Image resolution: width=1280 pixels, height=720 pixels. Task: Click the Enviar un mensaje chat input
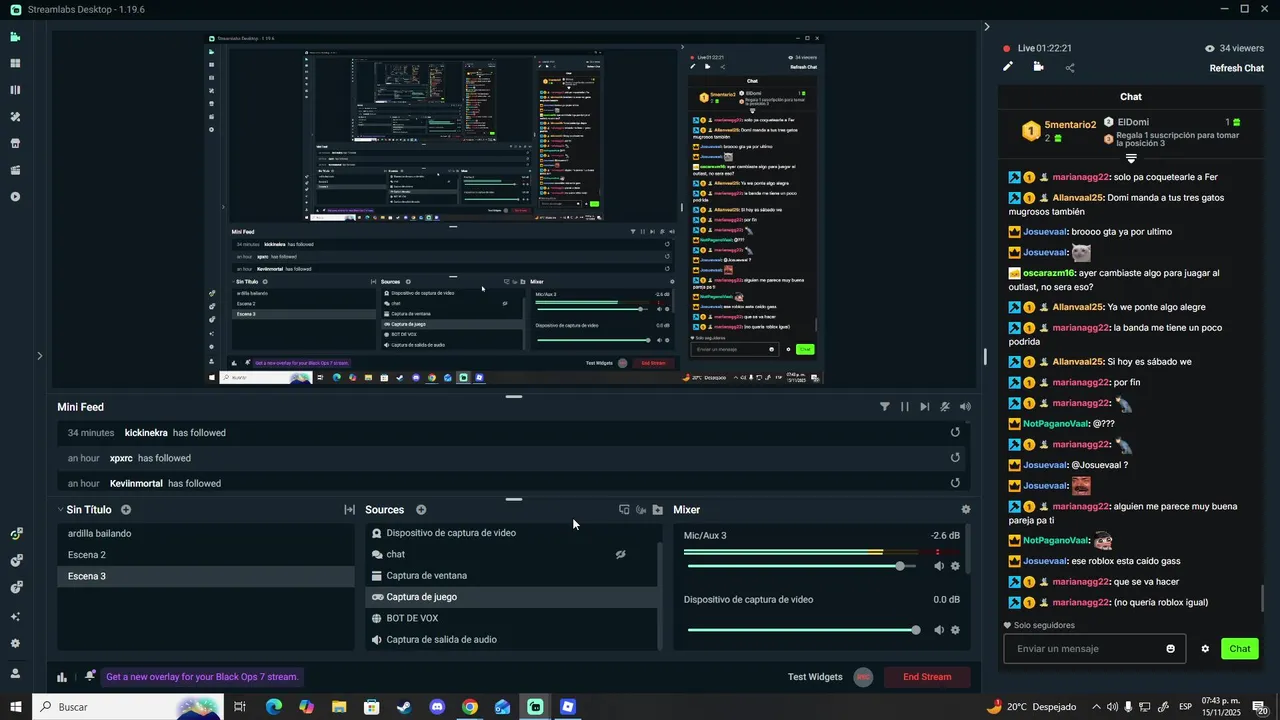[1083, 649]
